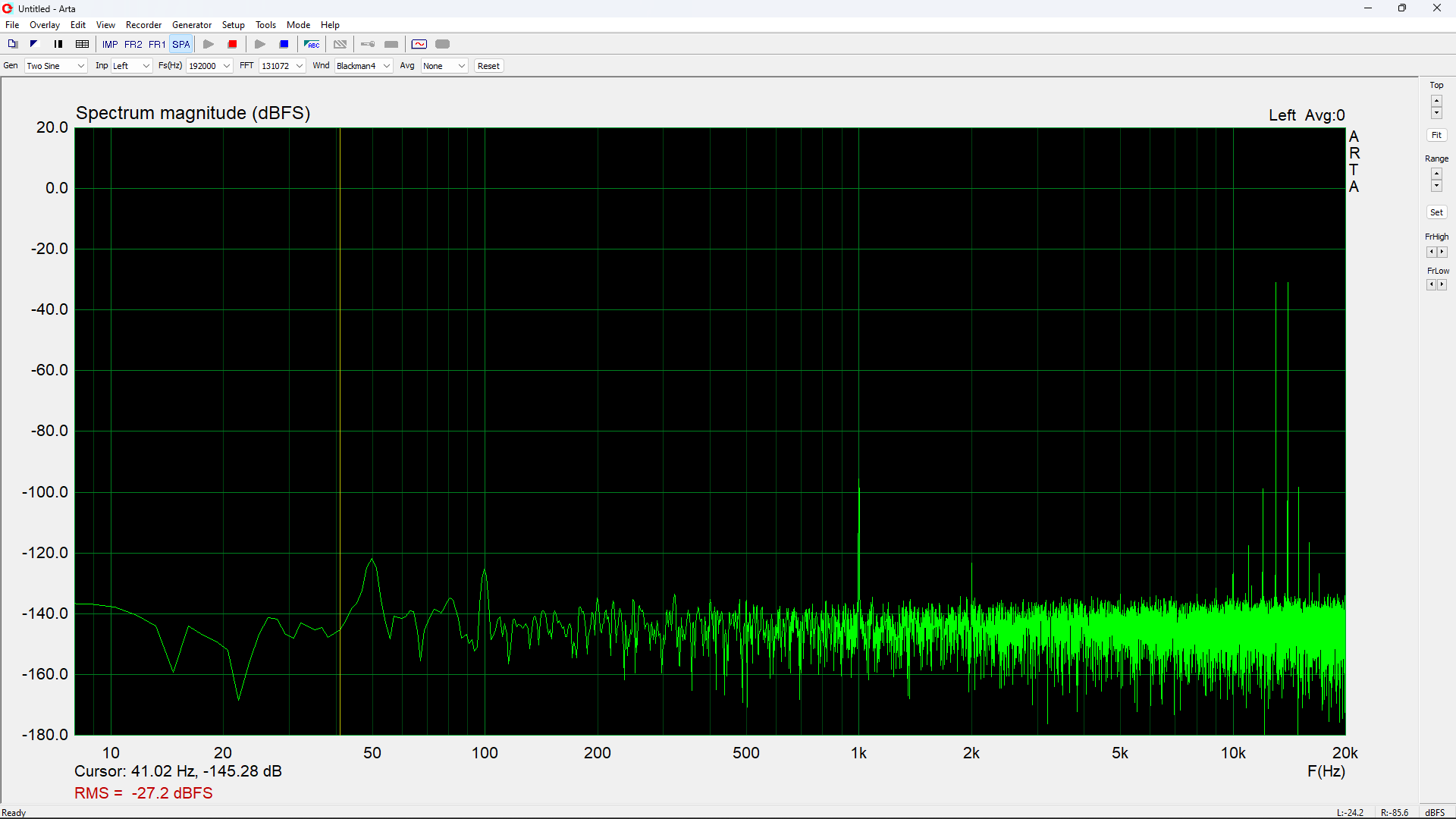Minimize the Arta window
This screenshot has height=819, width=1456.
click(x=1368, y=8)
